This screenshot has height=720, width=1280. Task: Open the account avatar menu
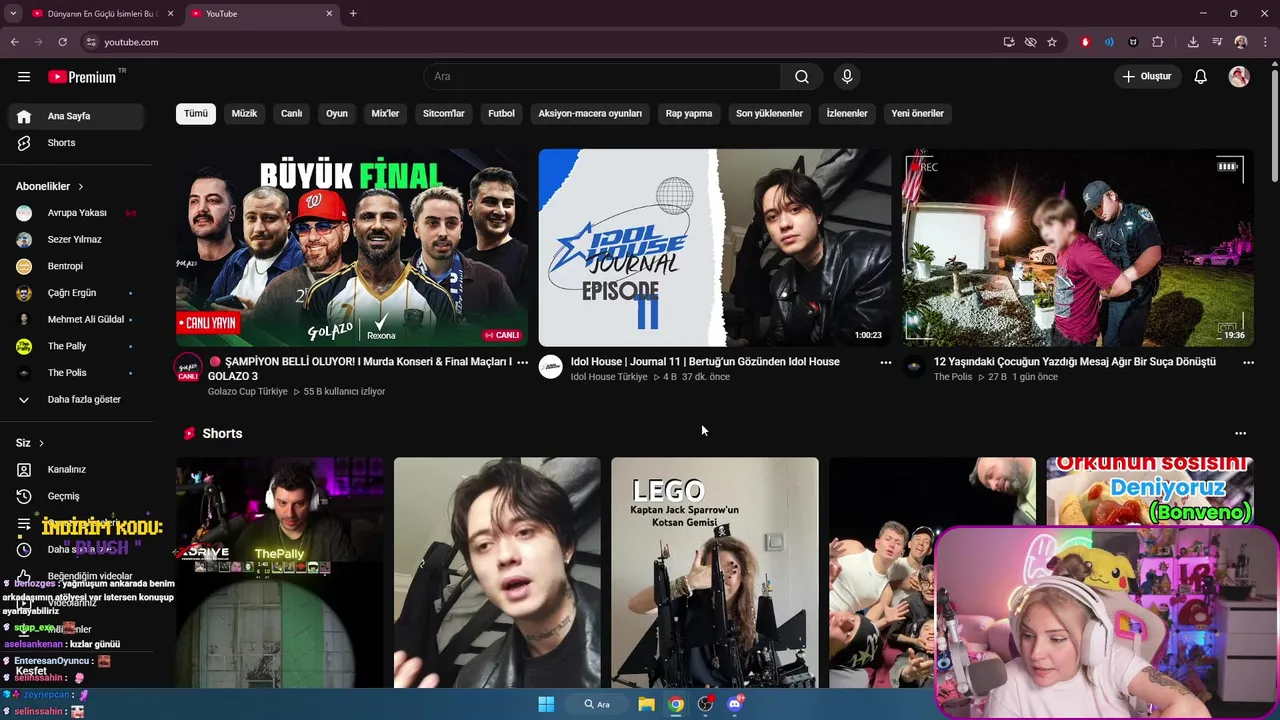coord(1239,76)
